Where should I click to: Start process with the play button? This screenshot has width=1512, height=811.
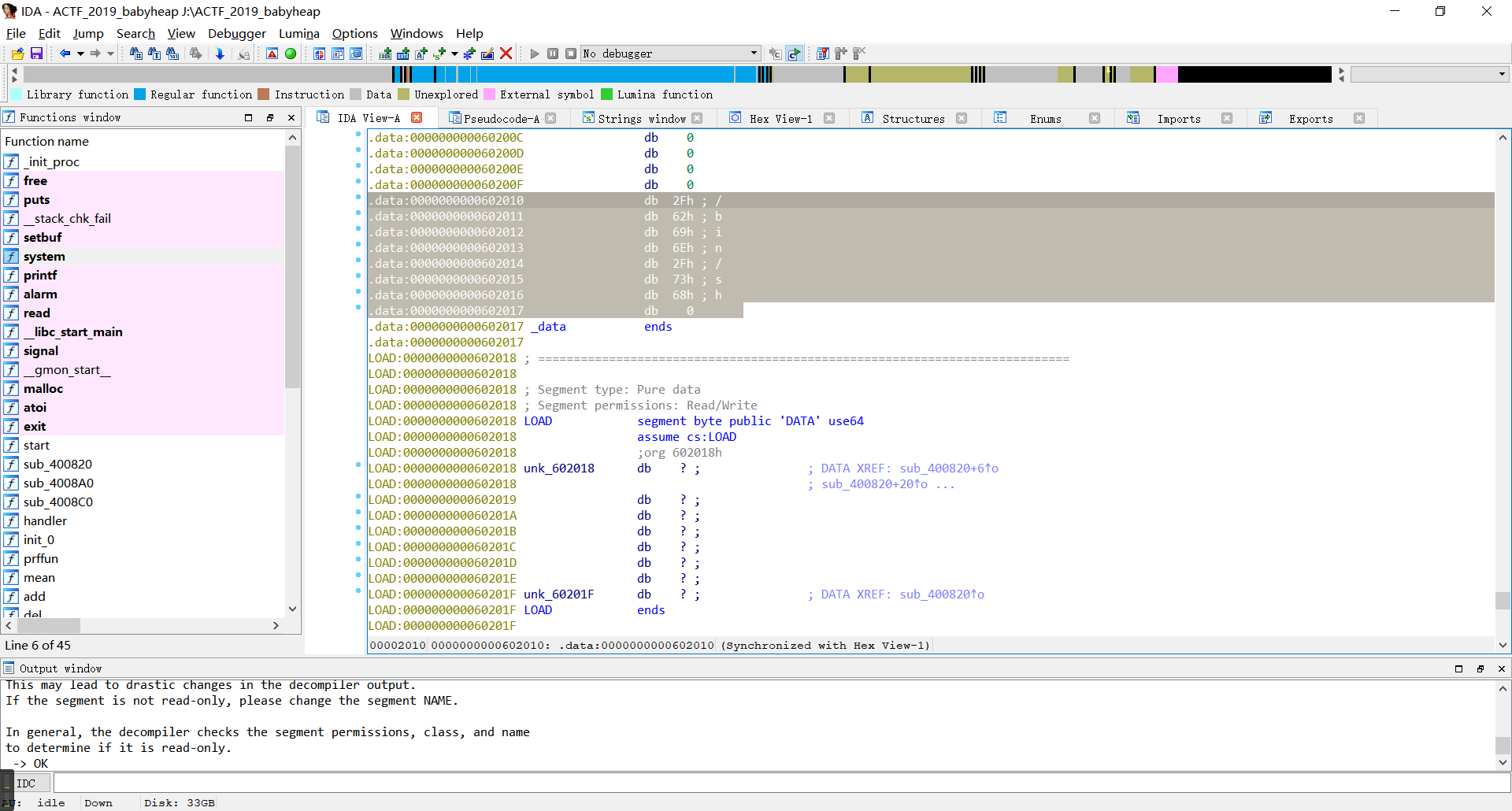[x=535, y=54]
